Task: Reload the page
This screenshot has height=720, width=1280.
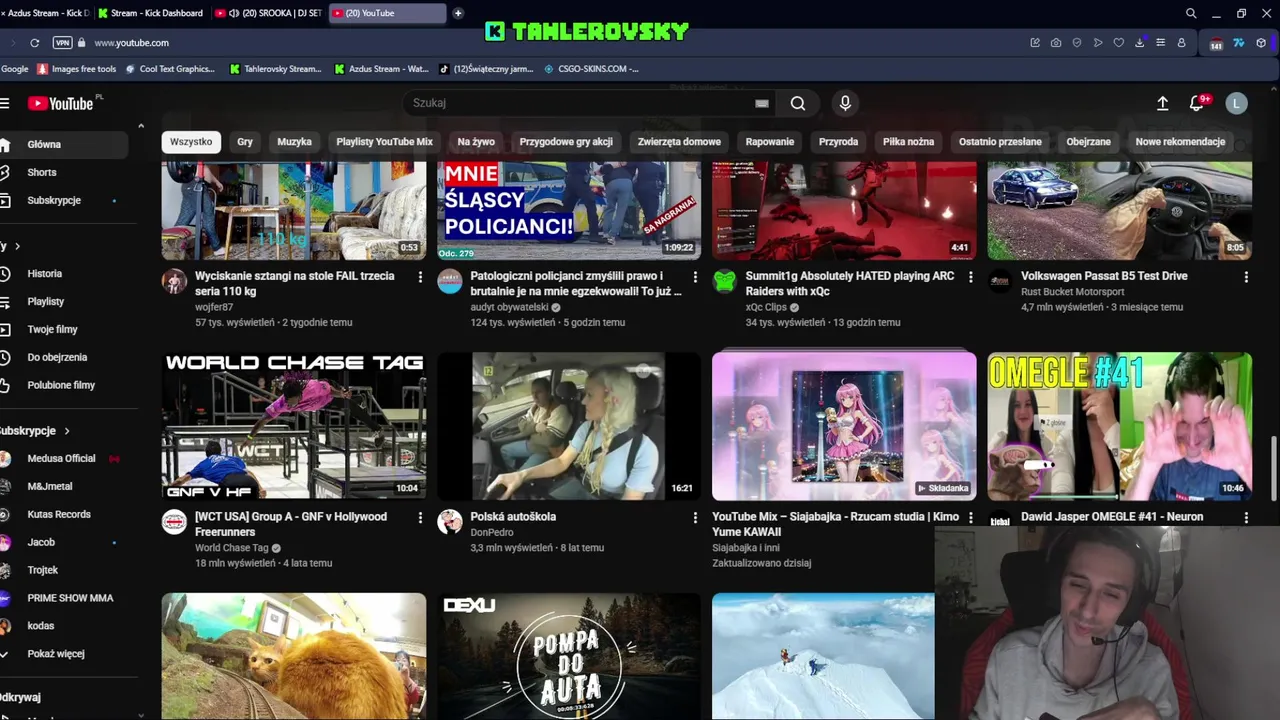Action: (34, 43)
